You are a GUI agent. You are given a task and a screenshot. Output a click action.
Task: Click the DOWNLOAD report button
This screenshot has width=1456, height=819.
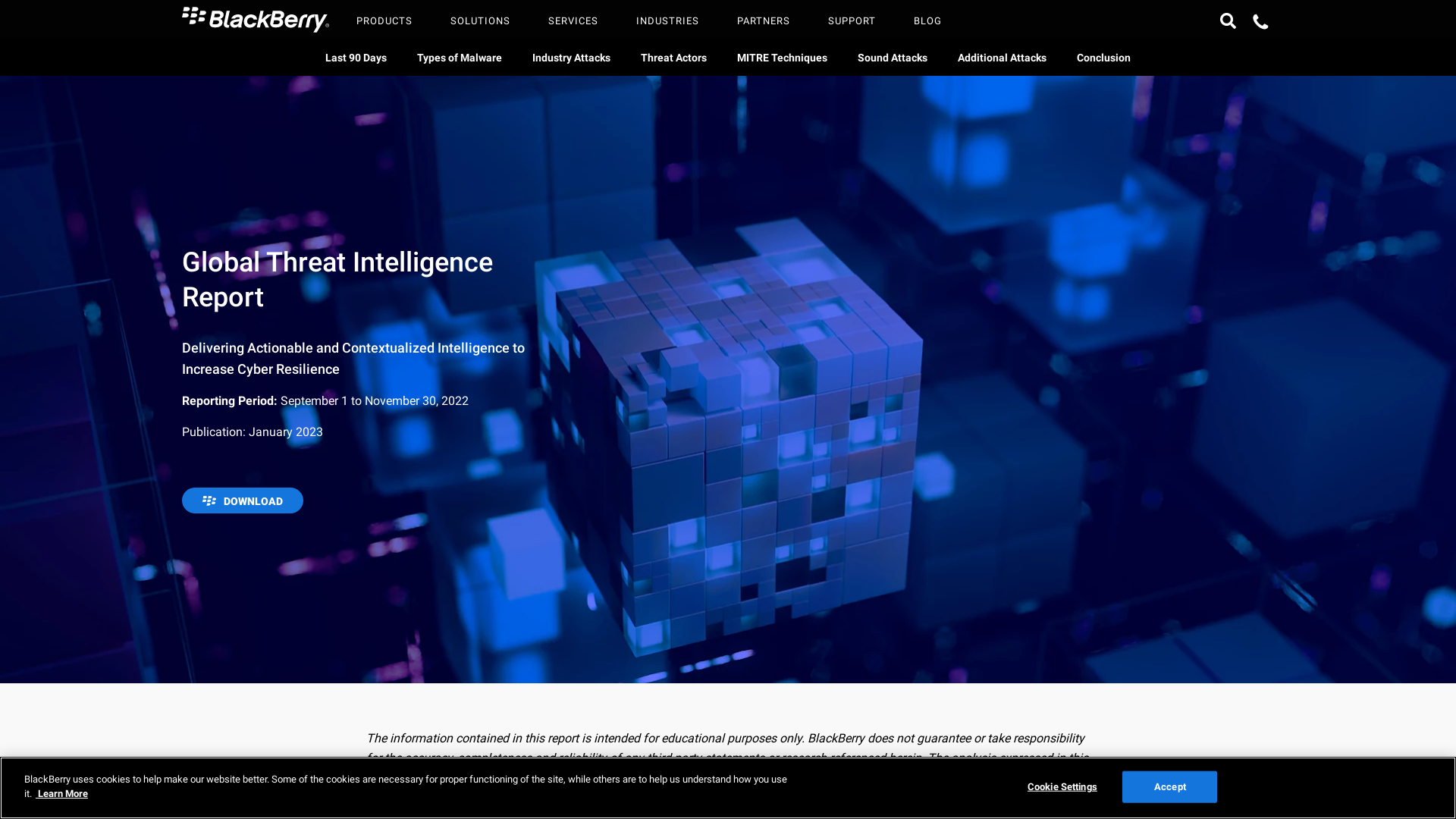[x=242, y=500]
